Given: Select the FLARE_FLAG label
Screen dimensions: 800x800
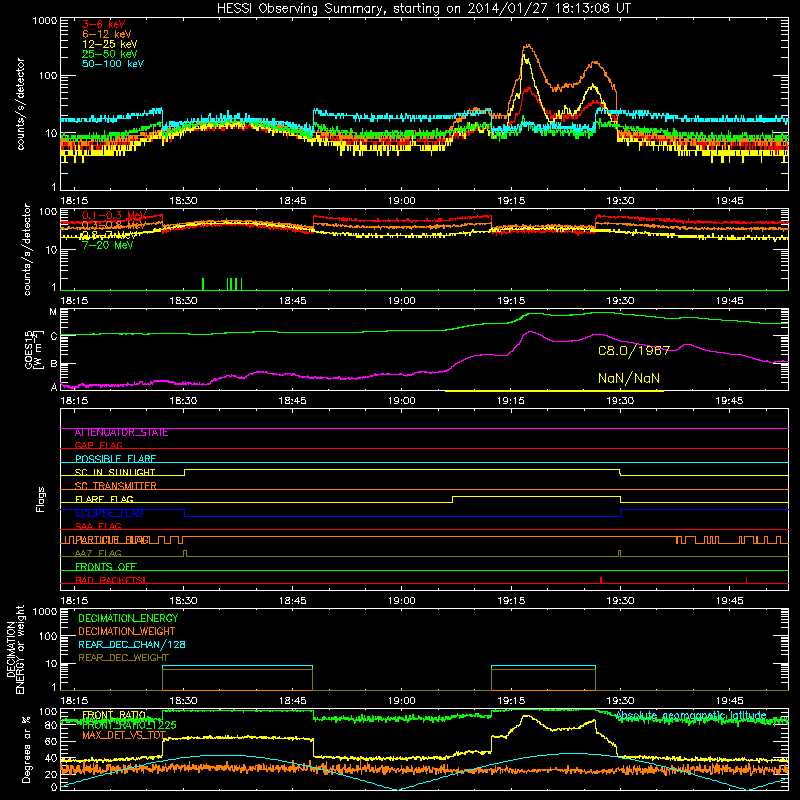Looking at the screenshot, I should pos(104,499).
